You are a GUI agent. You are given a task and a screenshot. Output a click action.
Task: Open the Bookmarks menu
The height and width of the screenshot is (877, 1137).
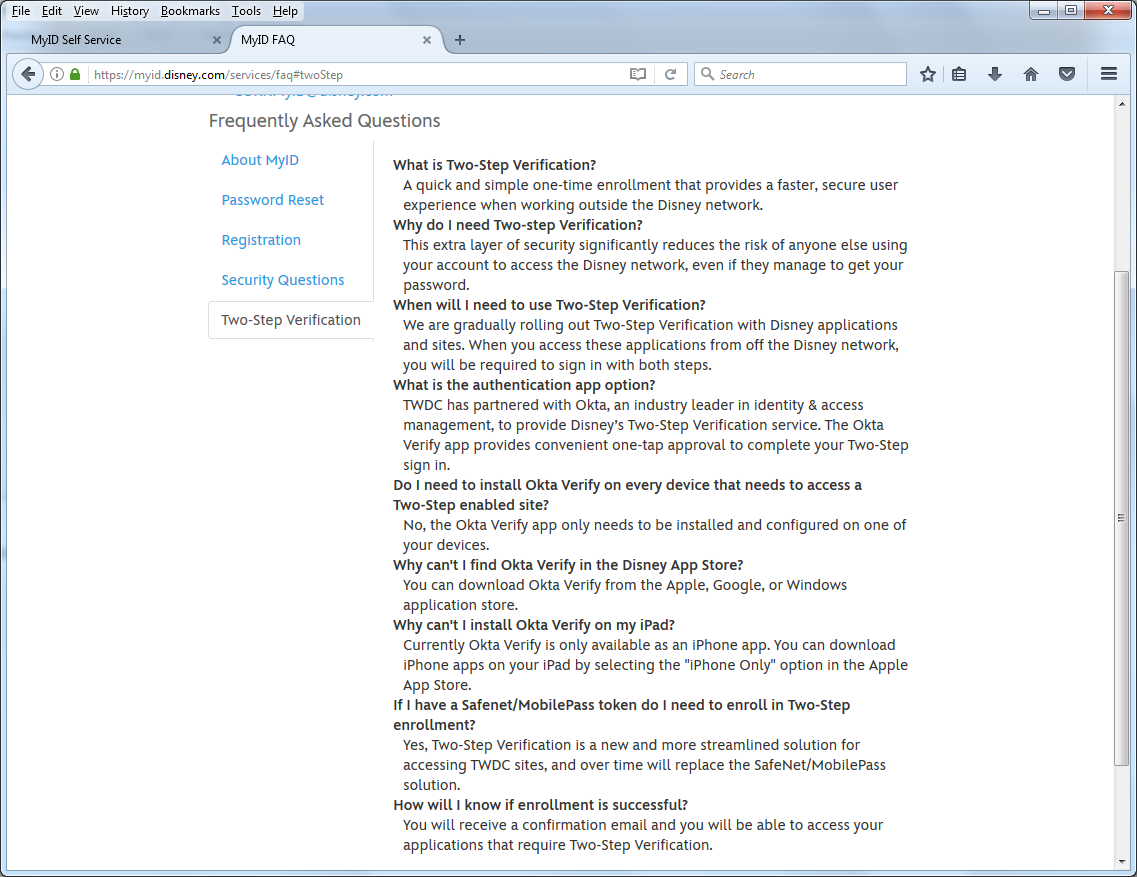190,11
